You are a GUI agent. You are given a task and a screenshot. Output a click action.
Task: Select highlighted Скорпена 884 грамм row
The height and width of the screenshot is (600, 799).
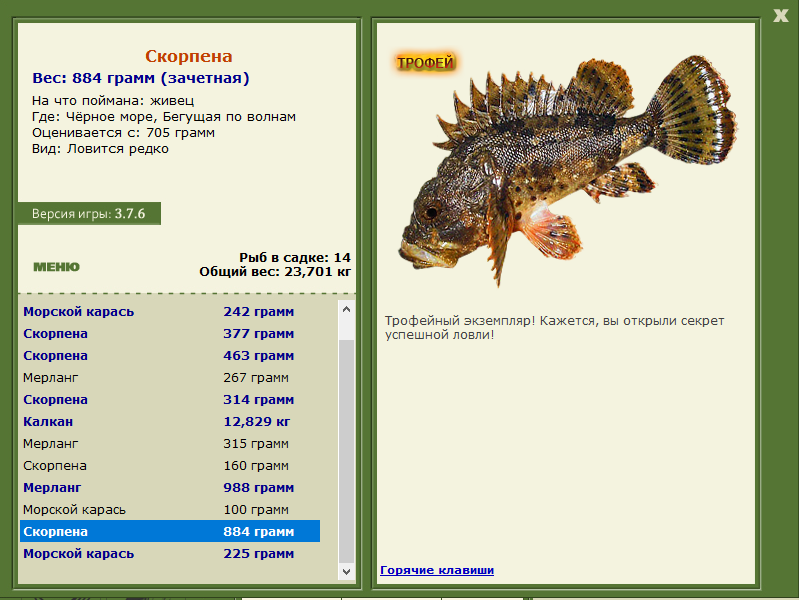(x=170, y=531)
